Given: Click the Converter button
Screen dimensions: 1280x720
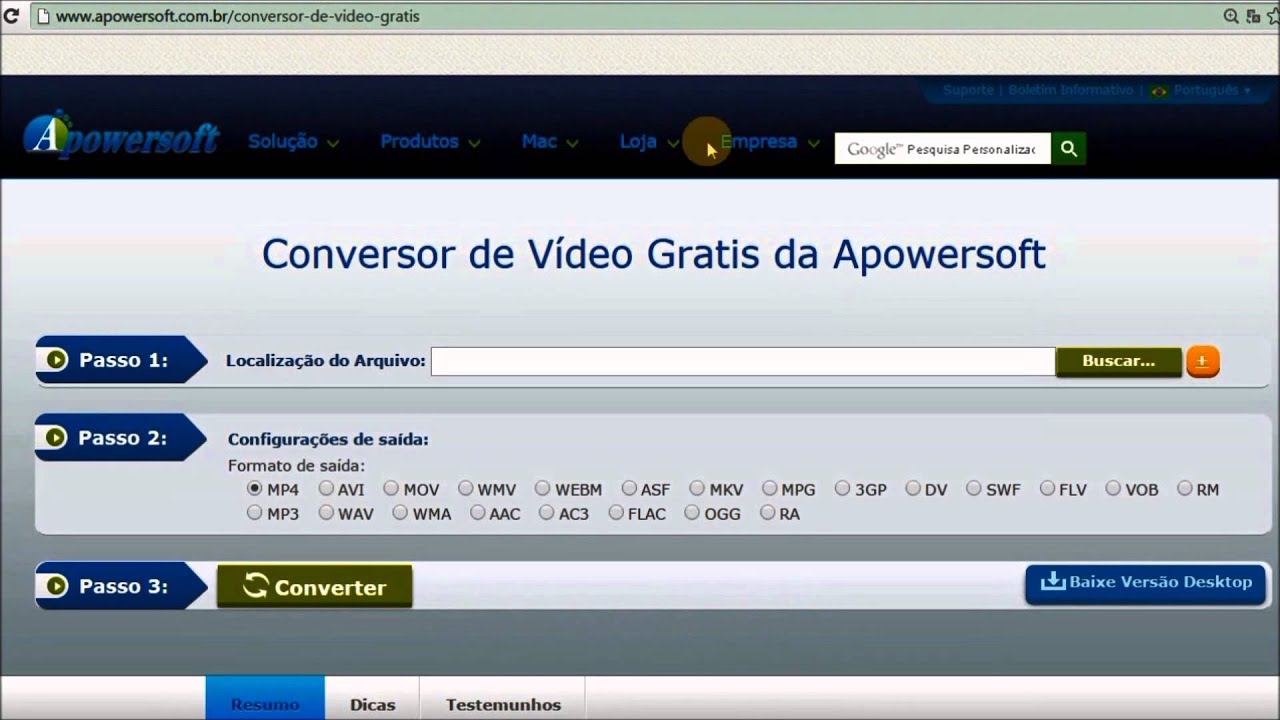Looking at the screenshot, I should (315, 587).
